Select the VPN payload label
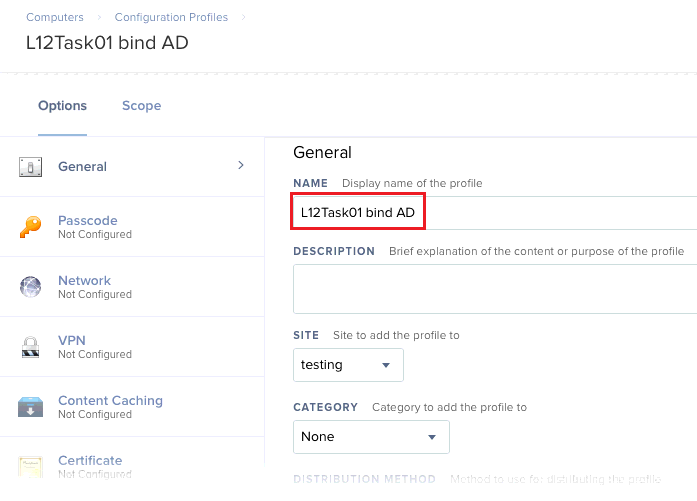Image resolution: width=697 pixels, height=501 pixels. pyautogui.click(x=72, y=341)
